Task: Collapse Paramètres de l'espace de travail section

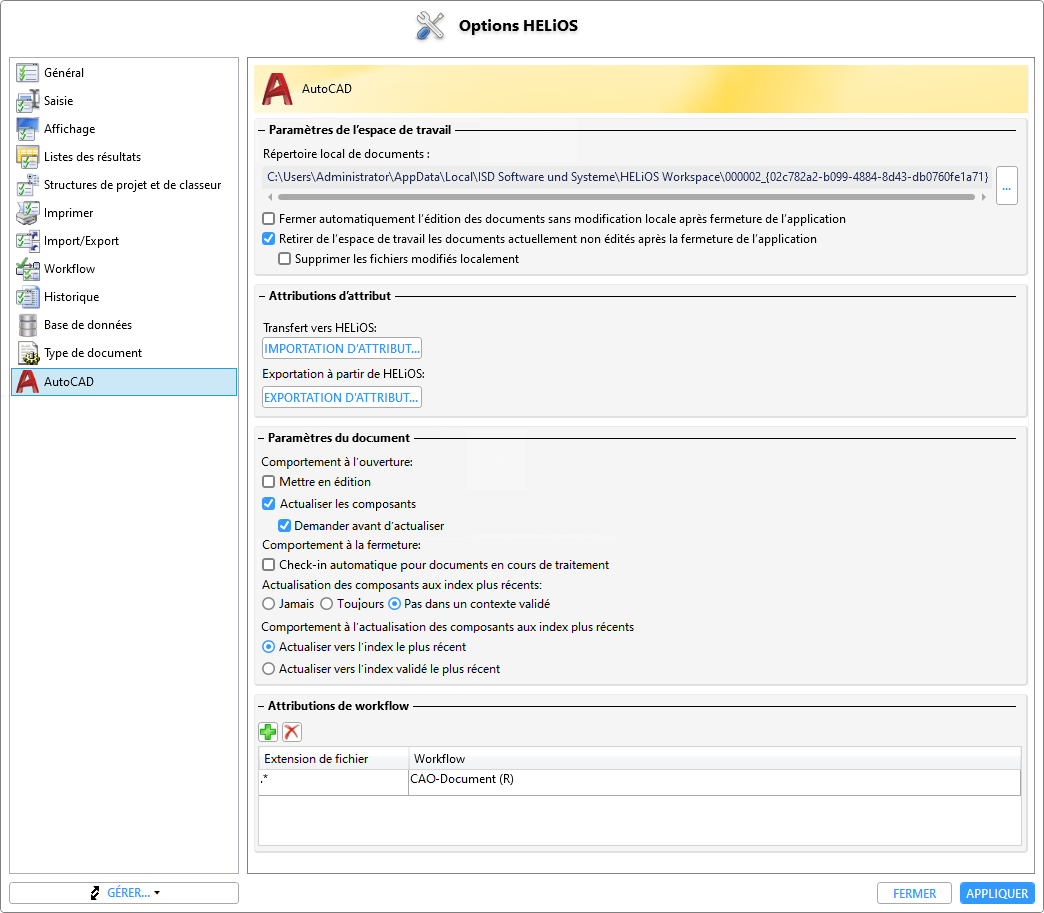Action: 262,130
